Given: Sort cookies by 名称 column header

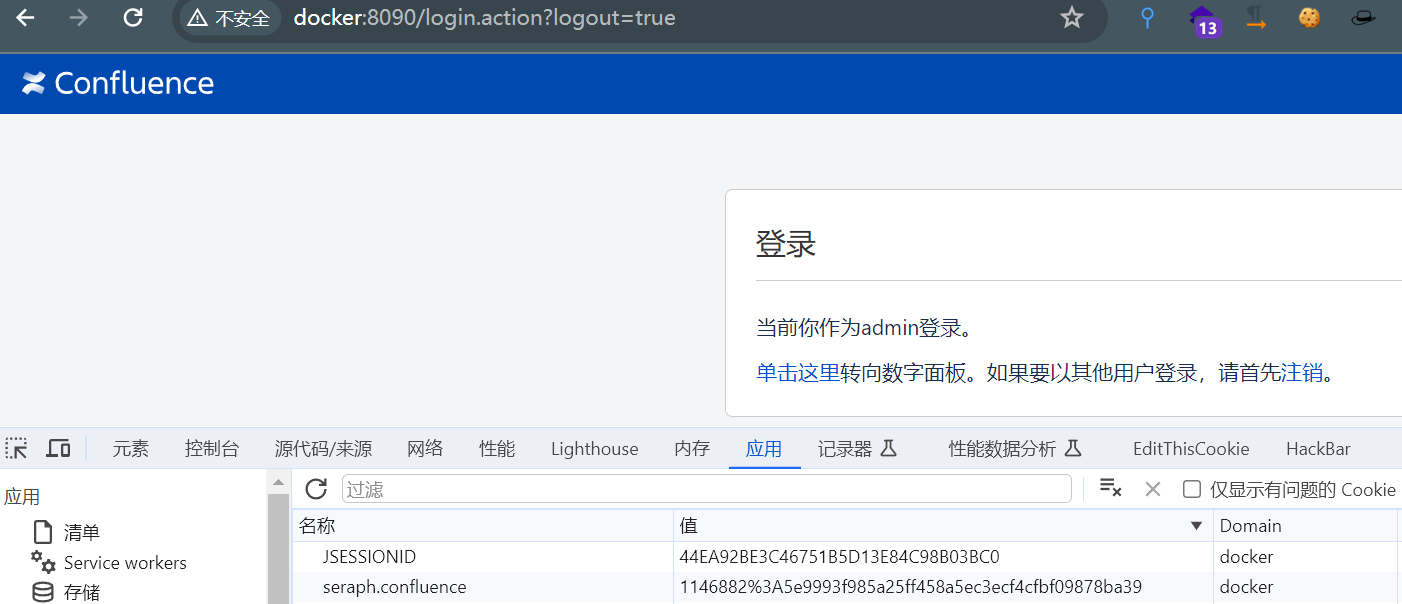Looking at the screenshot, I should pos(483,525).
